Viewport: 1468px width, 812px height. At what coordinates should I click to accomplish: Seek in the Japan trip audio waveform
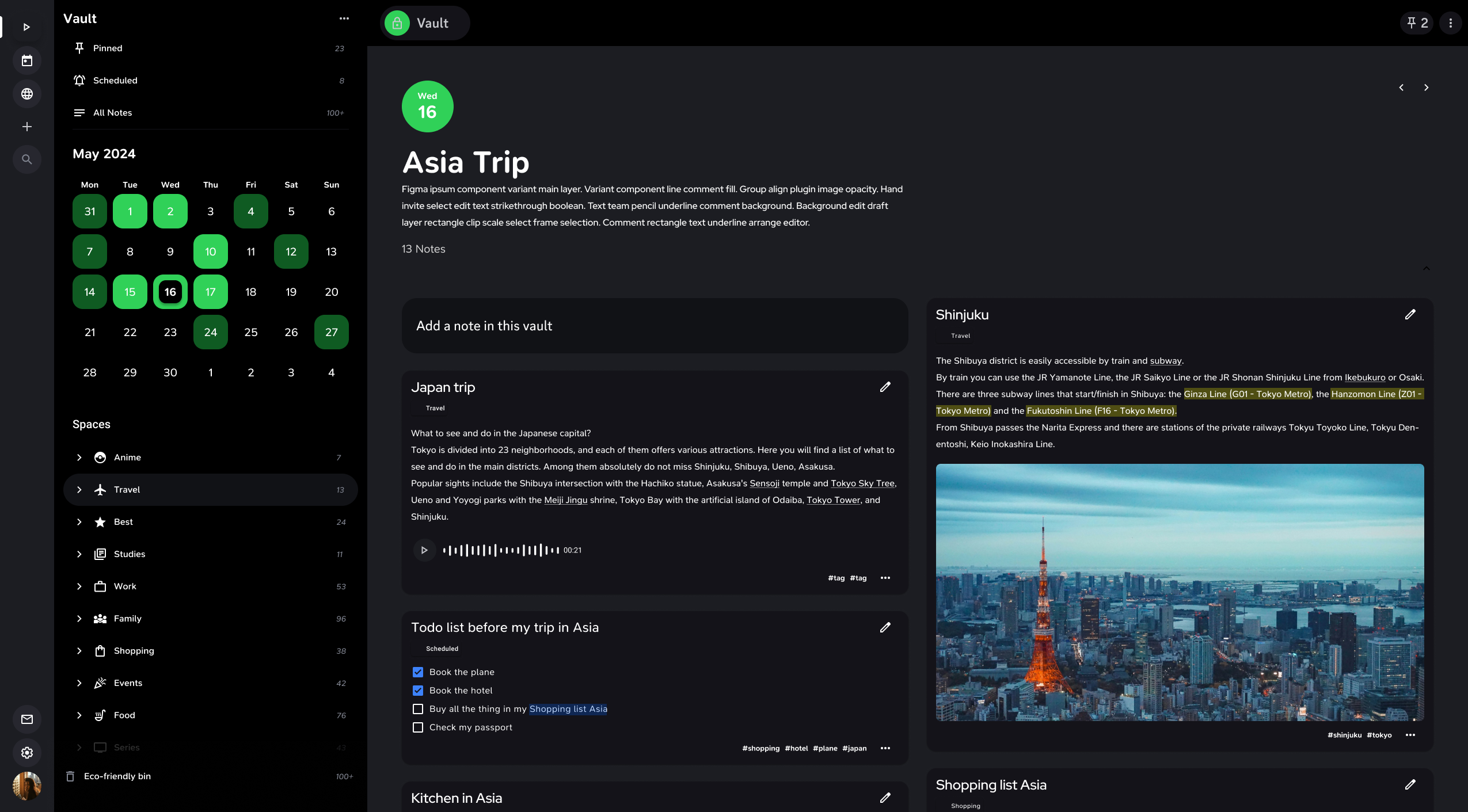(x=501, y=550)
